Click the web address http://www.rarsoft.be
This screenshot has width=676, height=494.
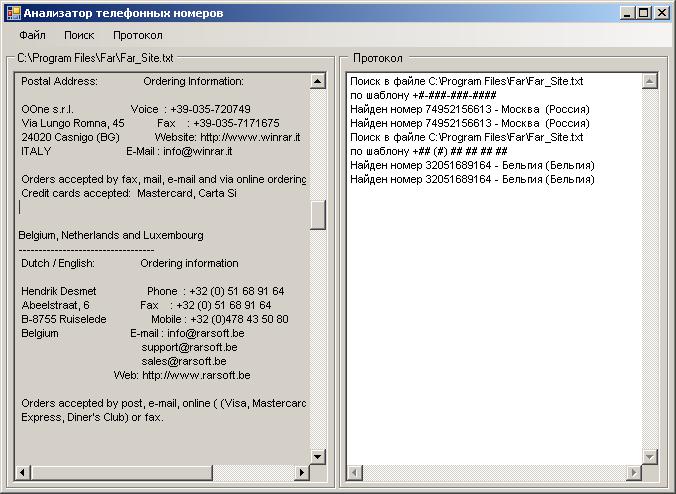pos(196,375)
